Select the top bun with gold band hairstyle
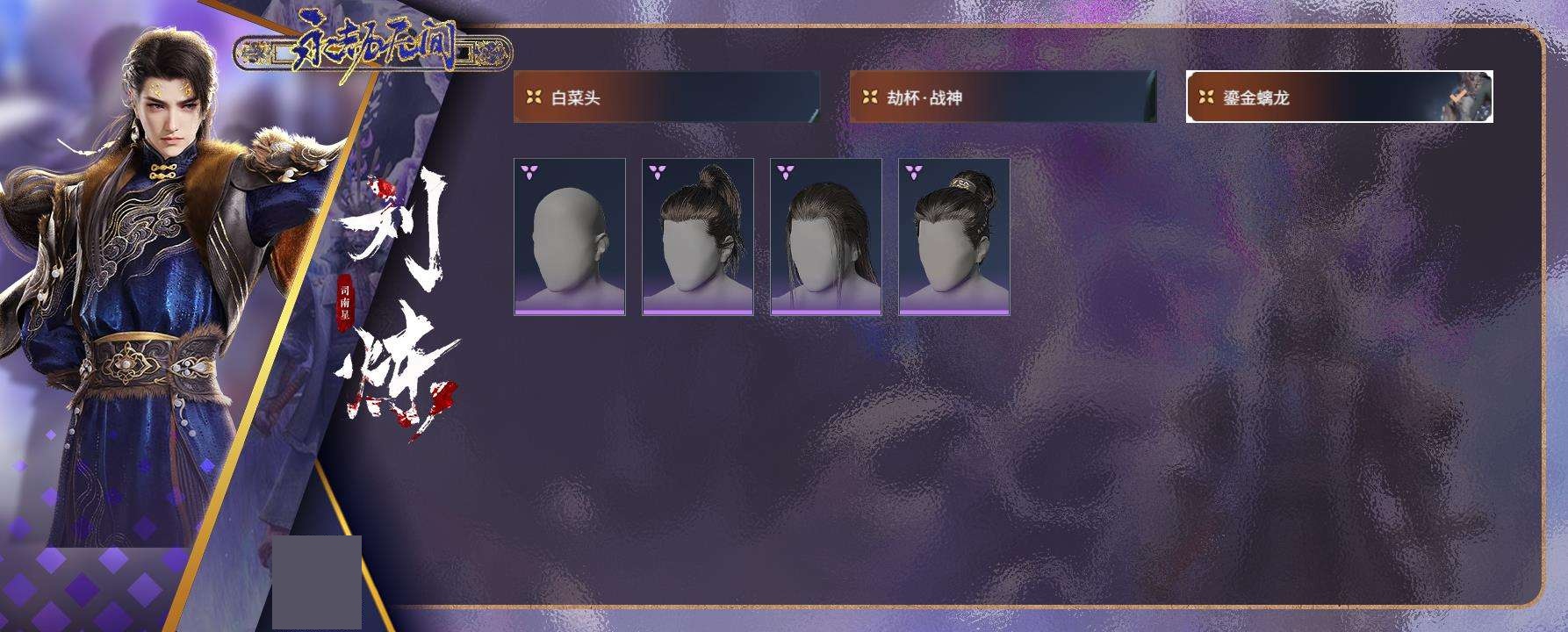This screenshot has width=1568, height=632. coord(954,237)
